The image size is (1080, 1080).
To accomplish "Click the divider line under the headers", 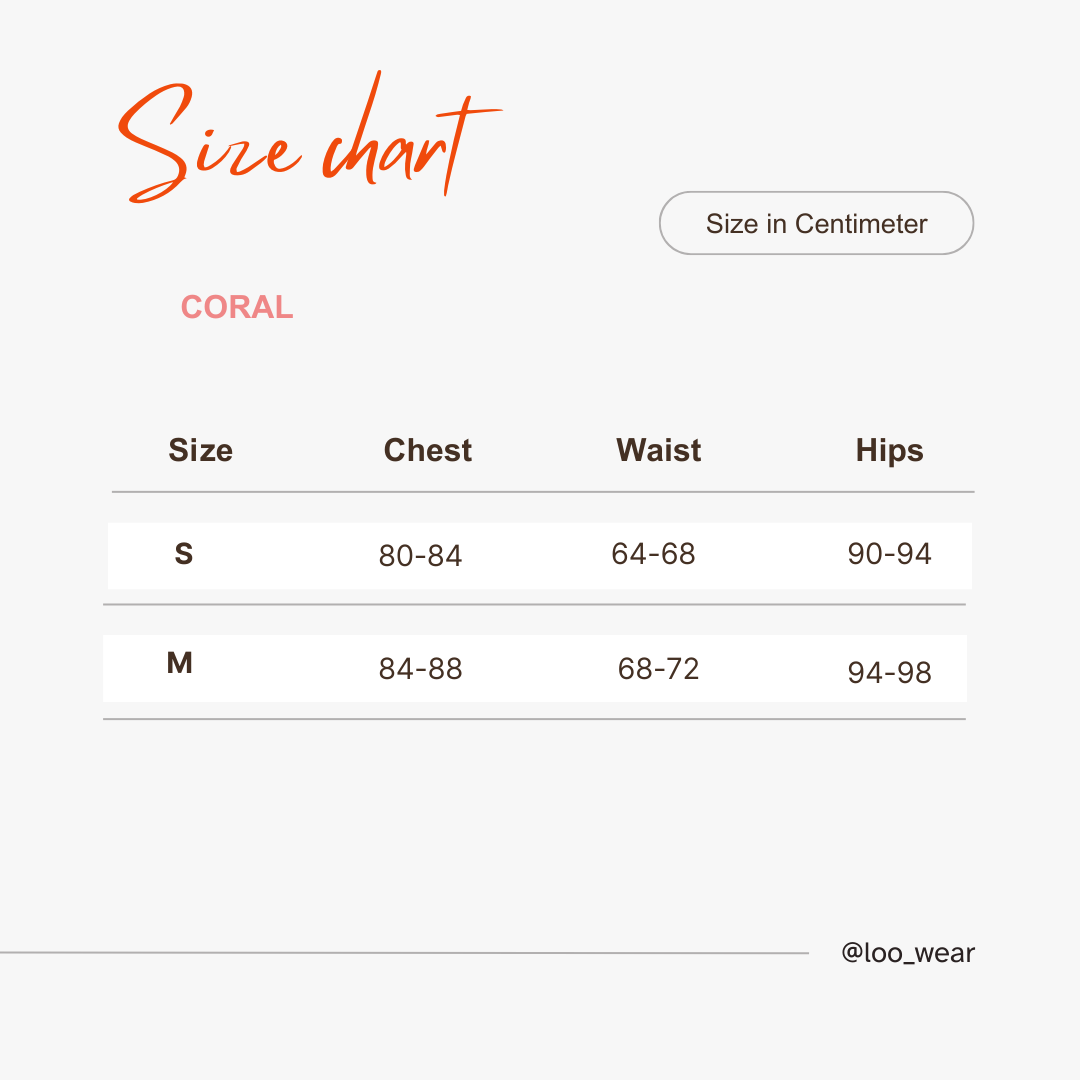I will pos(543,492).
